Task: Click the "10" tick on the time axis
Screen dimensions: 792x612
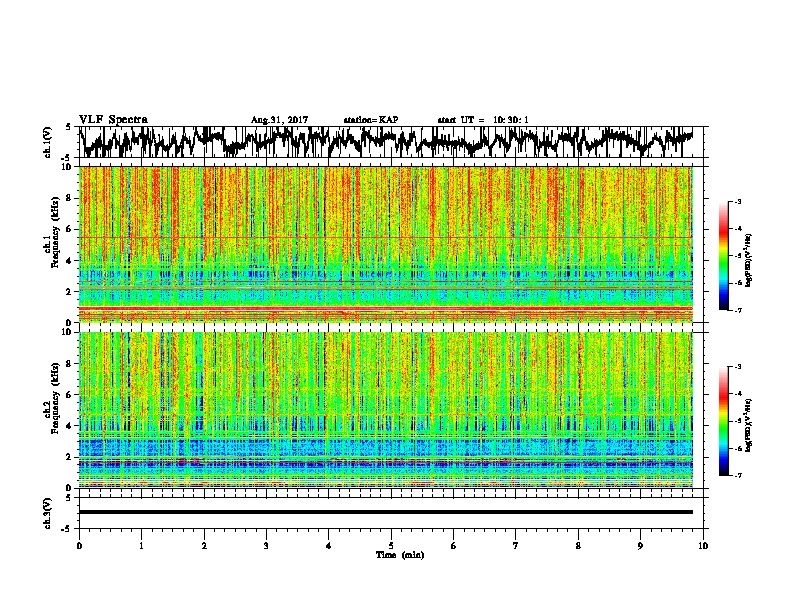Action: point(703,546)
